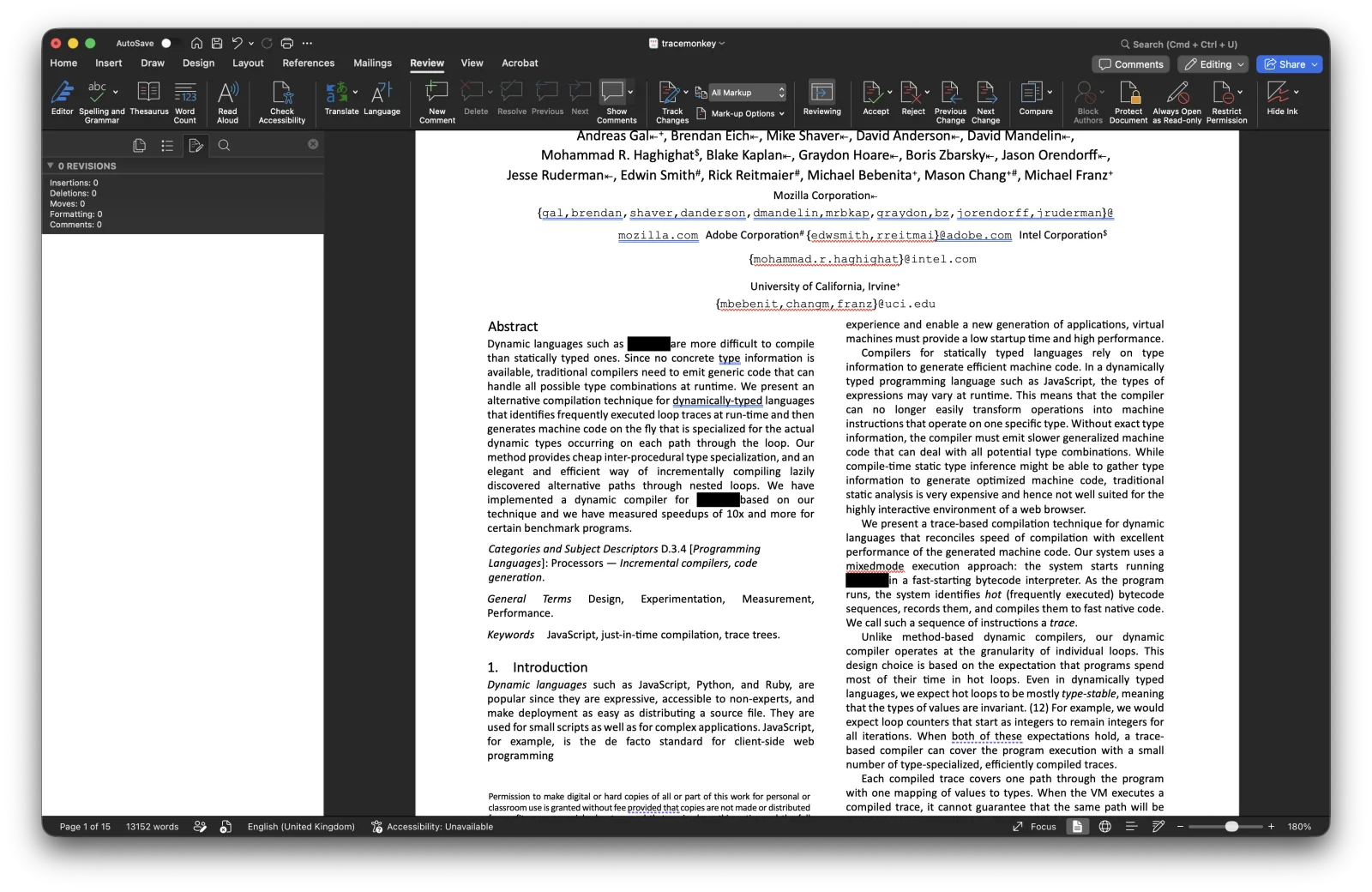
Task: Click Protect Document
Action: (1128, 102)
